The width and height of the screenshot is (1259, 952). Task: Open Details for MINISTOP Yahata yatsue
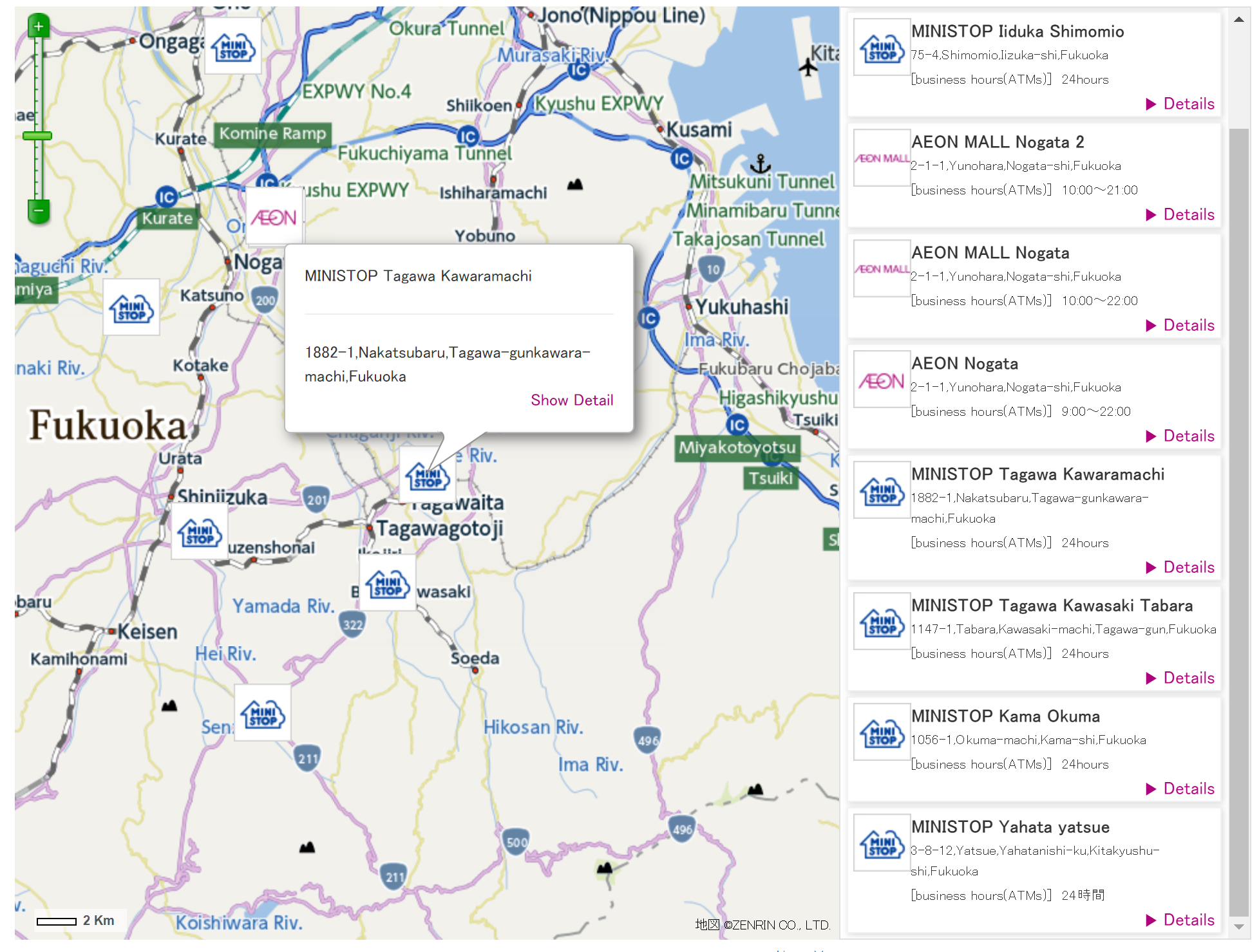point(1180,920)
